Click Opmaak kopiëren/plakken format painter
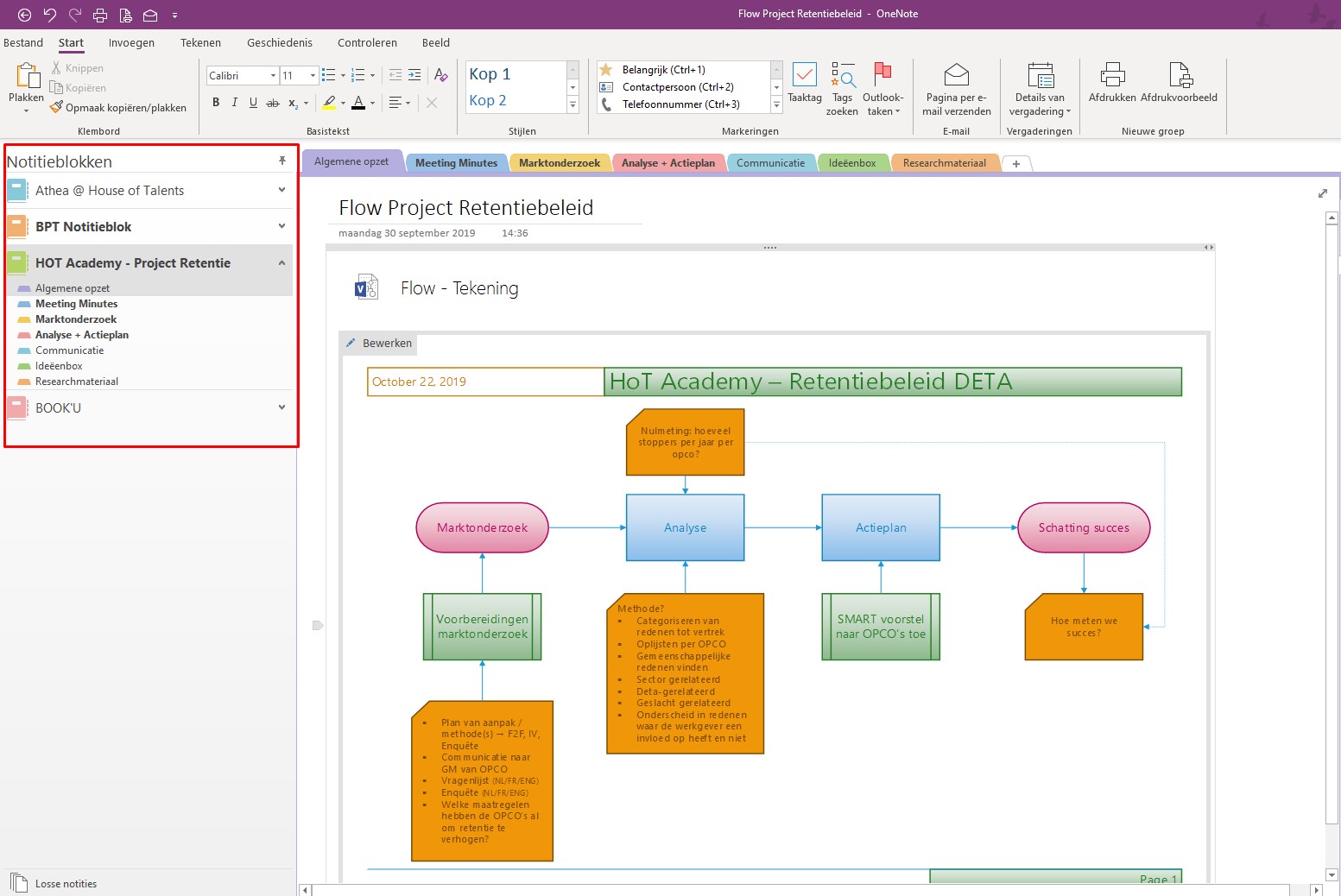This screenshot has width=1341, height=896. (x=118, y=108)
